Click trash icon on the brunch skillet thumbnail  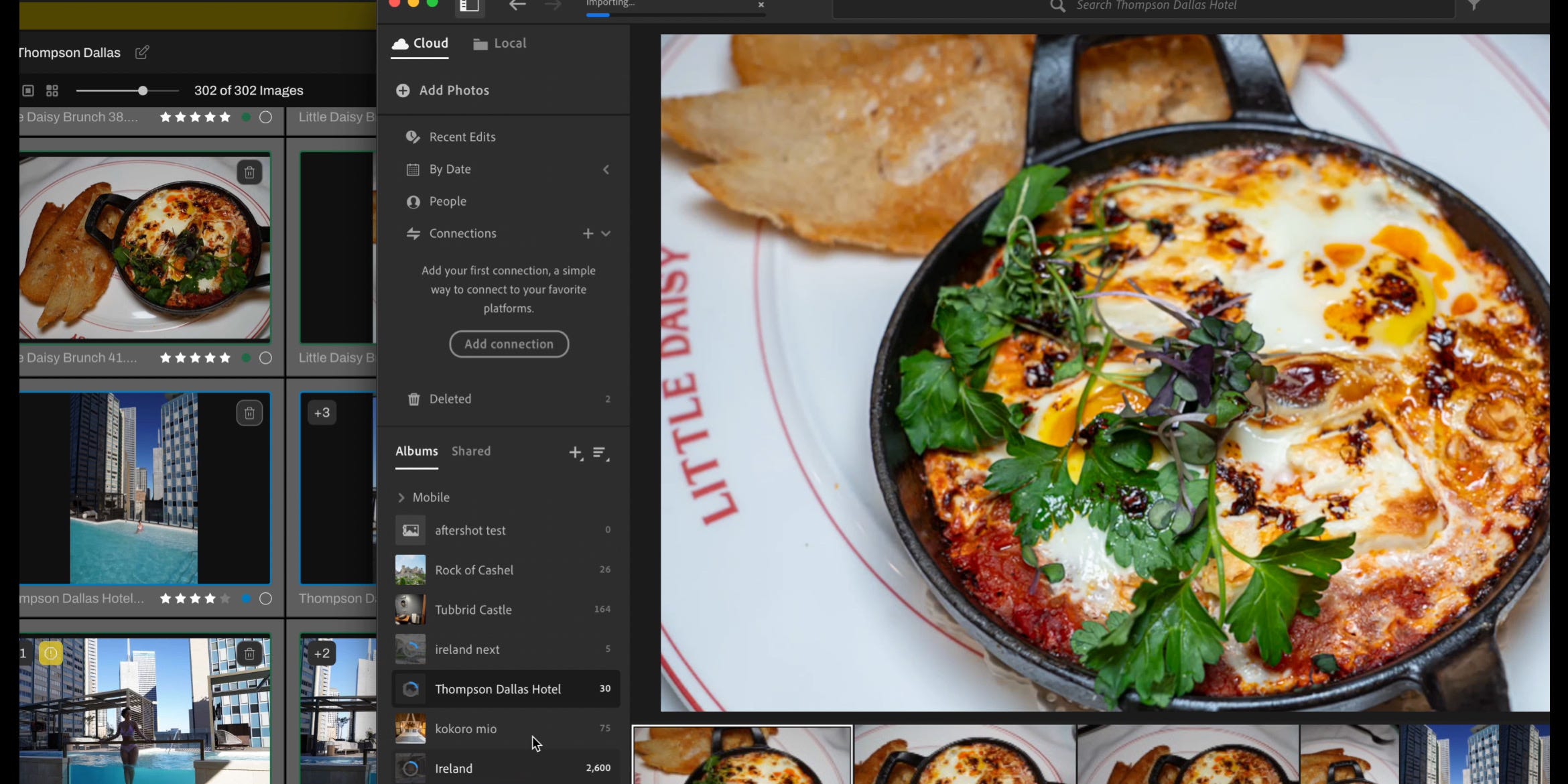[249, 173]
